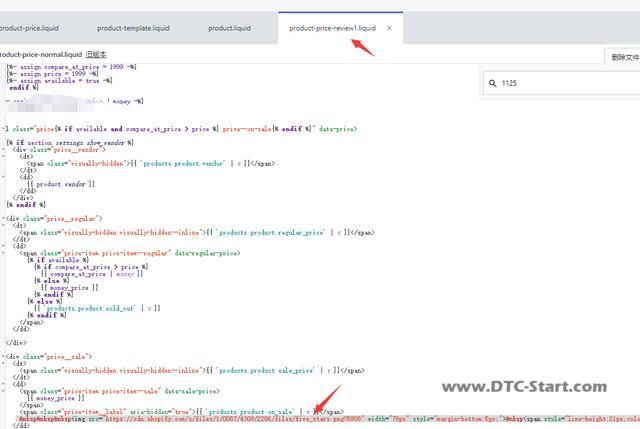
Task: Close the product-price-review1.liquid tab
Action: (389, 28)
